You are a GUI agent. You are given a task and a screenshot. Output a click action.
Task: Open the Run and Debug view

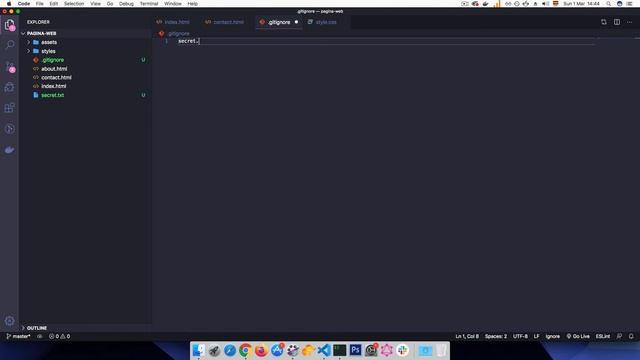pyautogui.click(x=9, y=87)
